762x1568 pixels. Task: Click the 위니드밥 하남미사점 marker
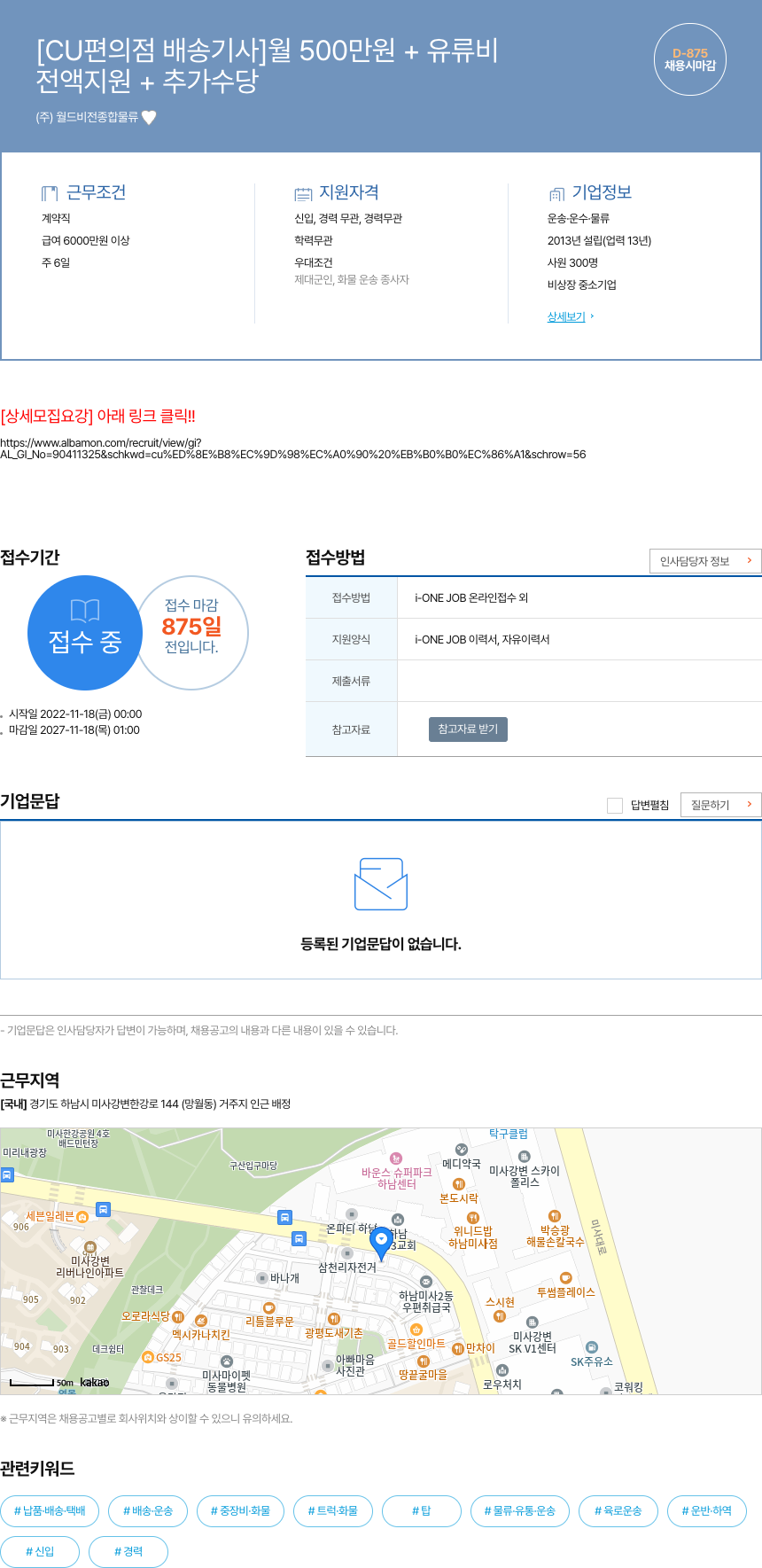[x=473, y=1218]
